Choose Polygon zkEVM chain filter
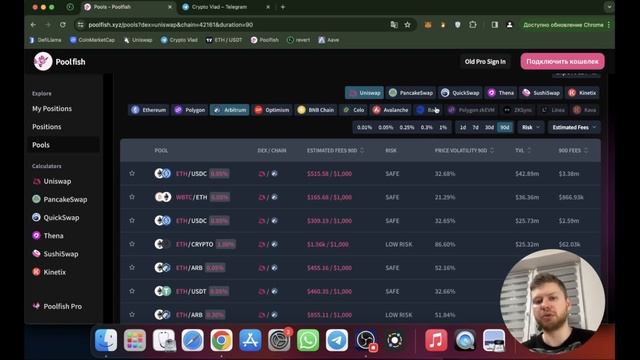Image resolution: width=640 pixels, height=360 pixels. (x=471, y=110)
